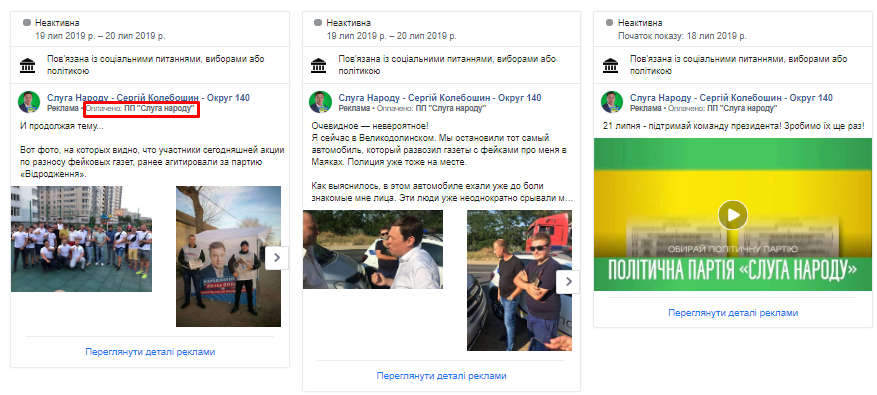
Task: Click the ПОЛІТИЧНА ПАРТІЯ «СЛУГА НАРОДУ» video banner text
Action: pos(733,271)
